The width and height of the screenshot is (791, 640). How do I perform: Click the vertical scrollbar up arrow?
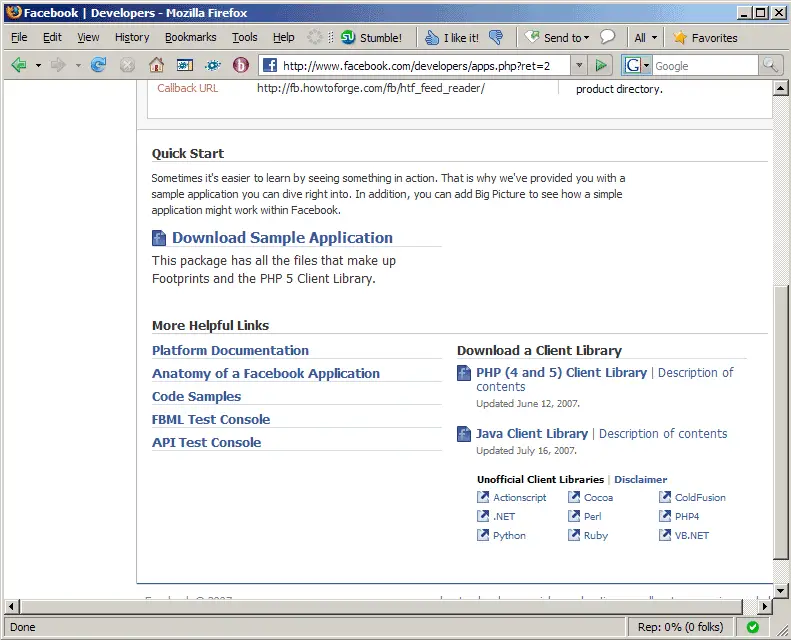780,88
